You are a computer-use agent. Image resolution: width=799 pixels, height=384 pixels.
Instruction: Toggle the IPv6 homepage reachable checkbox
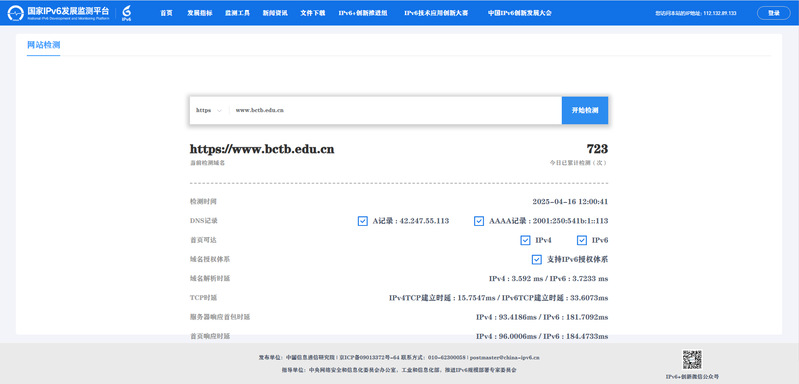click(x=582, y=240)
